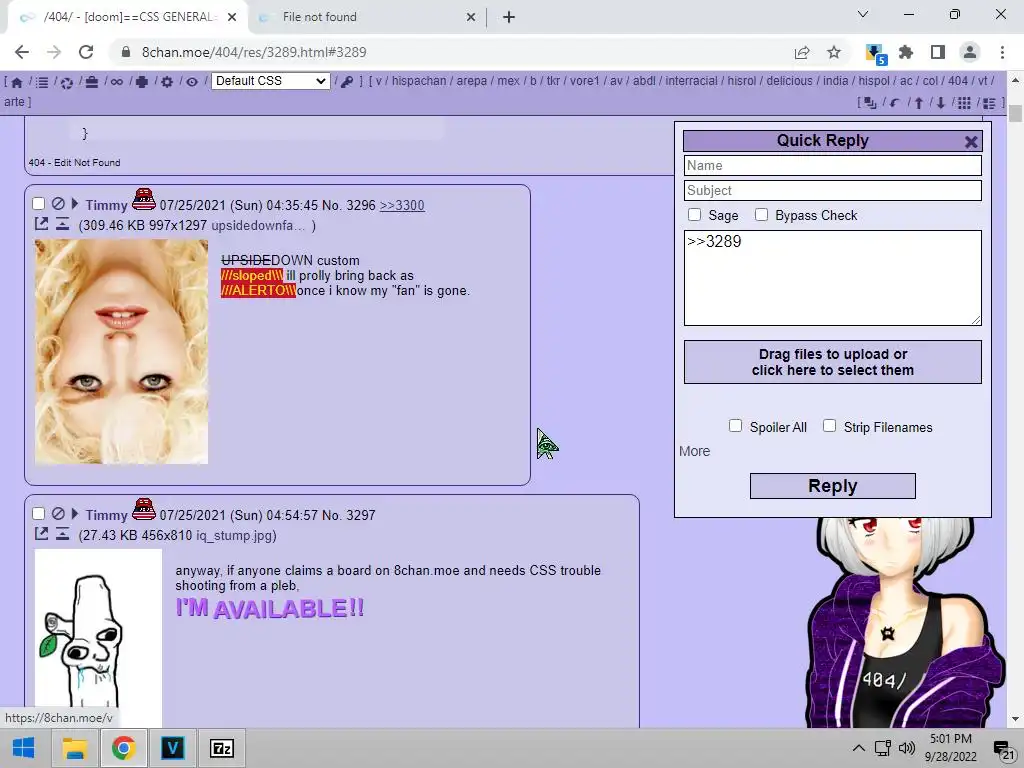The width and height of the screenshot is (1024, 768).
Task: Enable the Spoiler All checkbox
Action: tap(735, 426)
